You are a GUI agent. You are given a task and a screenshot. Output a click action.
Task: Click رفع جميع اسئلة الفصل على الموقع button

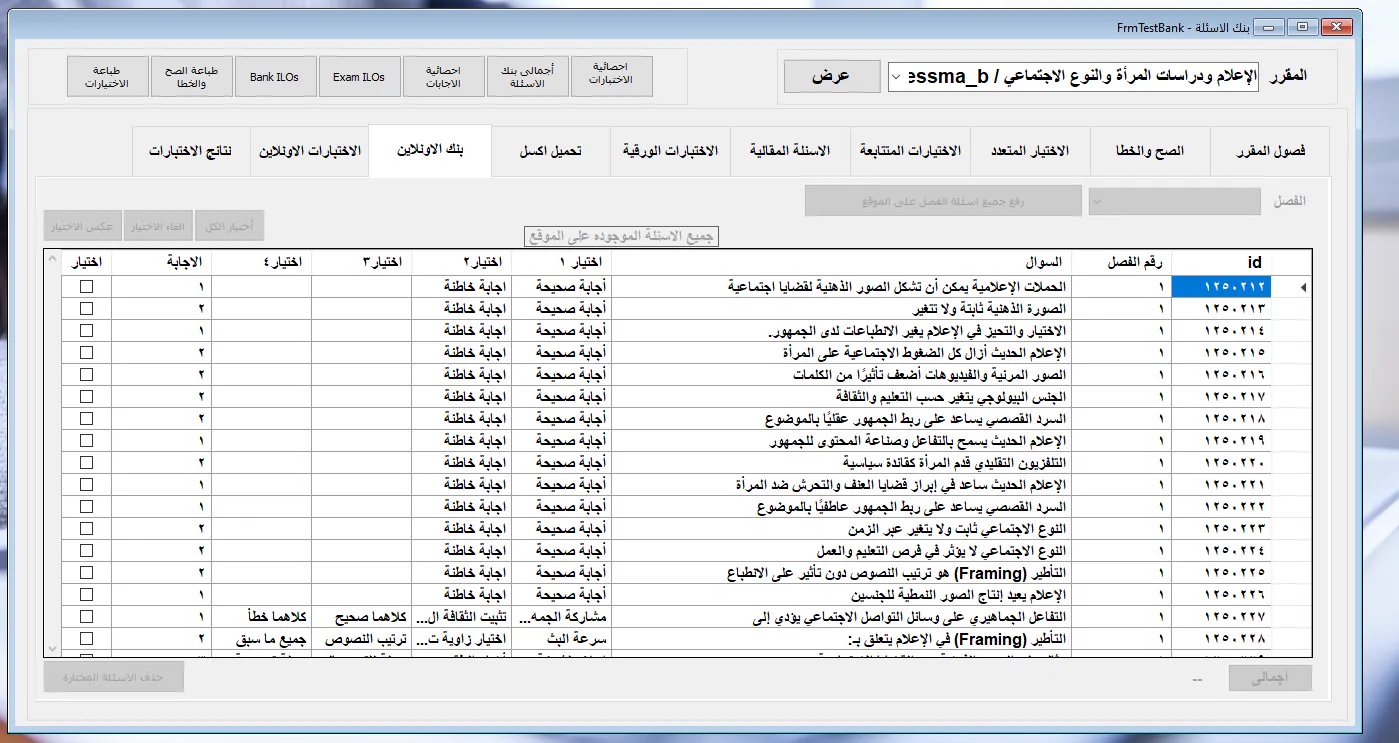(944, 201)
